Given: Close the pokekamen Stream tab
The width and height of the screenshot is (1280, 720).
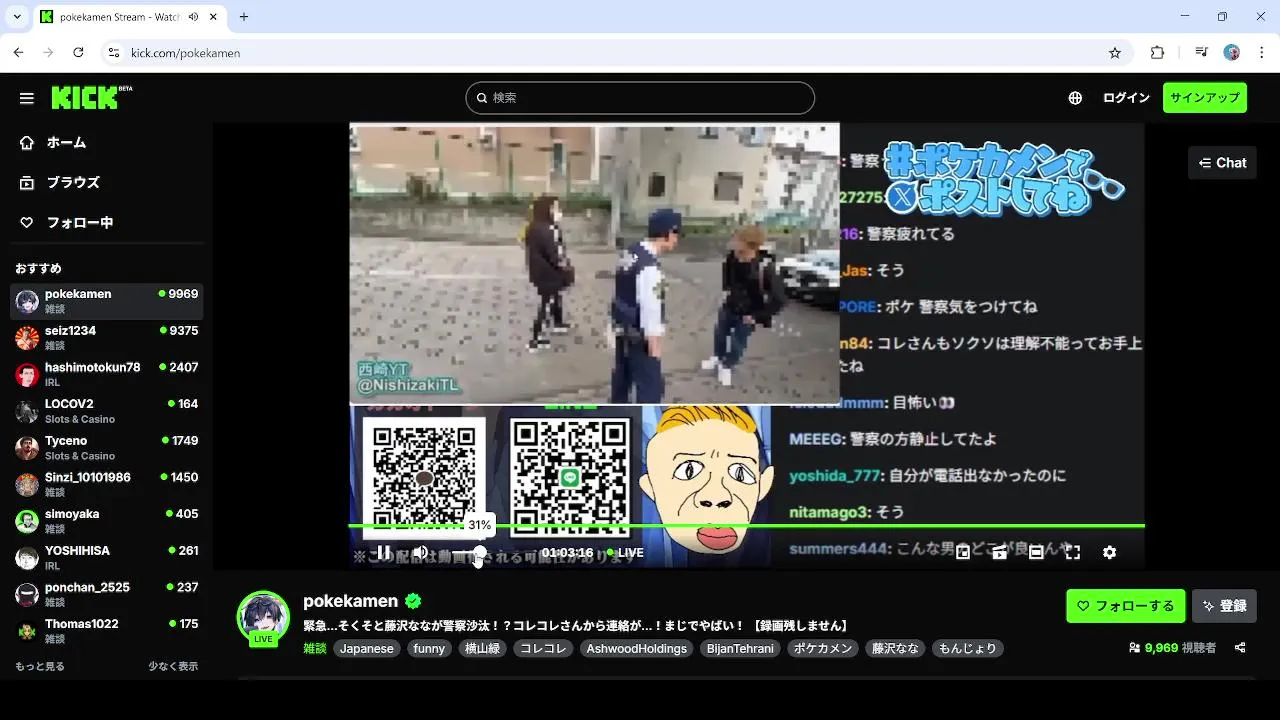Looking at the screenshot, I should [x=213, y=17].
